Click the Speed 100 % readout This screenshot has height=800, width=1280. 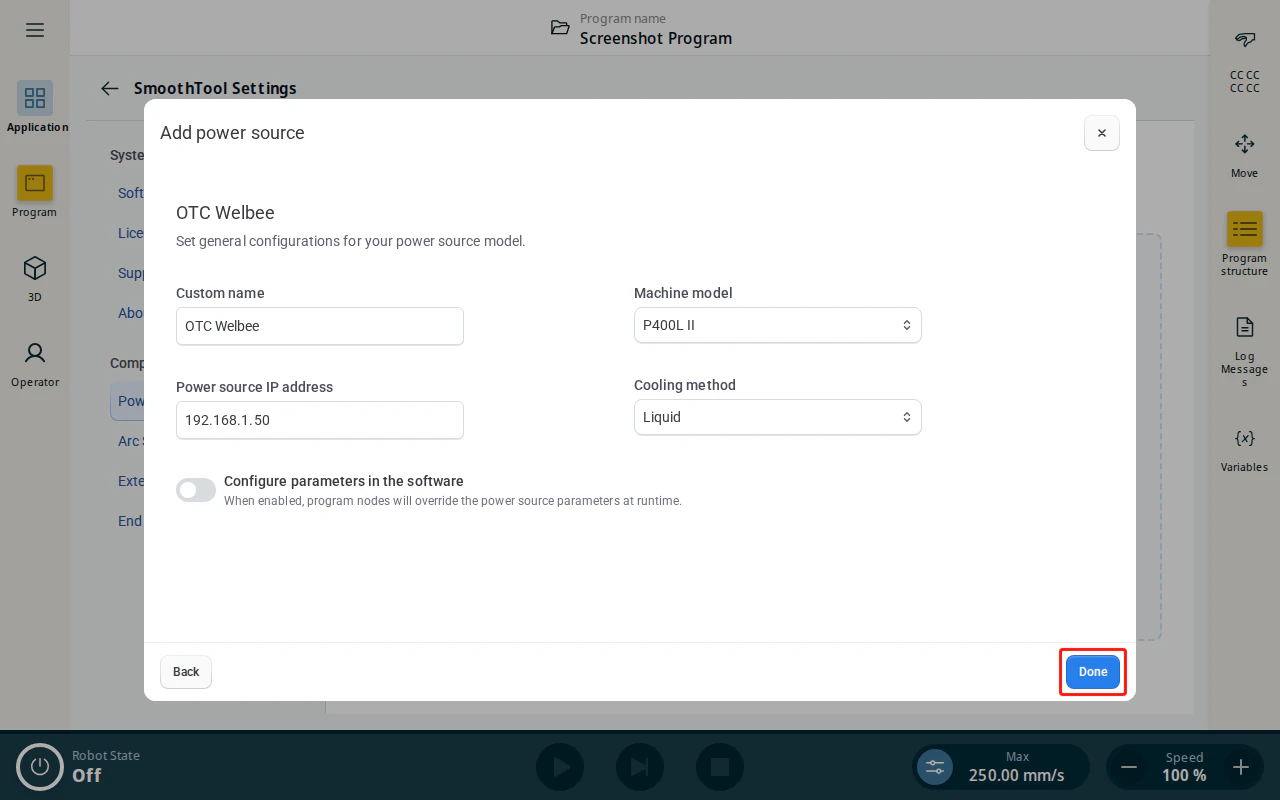pos(1184,767)
